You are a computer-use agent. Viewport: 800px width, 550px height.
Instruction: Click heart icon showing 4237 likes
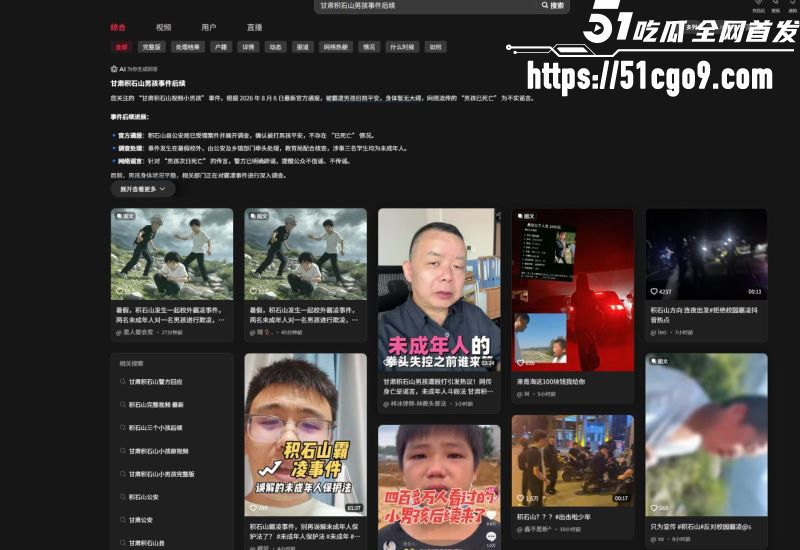[654, 291]
